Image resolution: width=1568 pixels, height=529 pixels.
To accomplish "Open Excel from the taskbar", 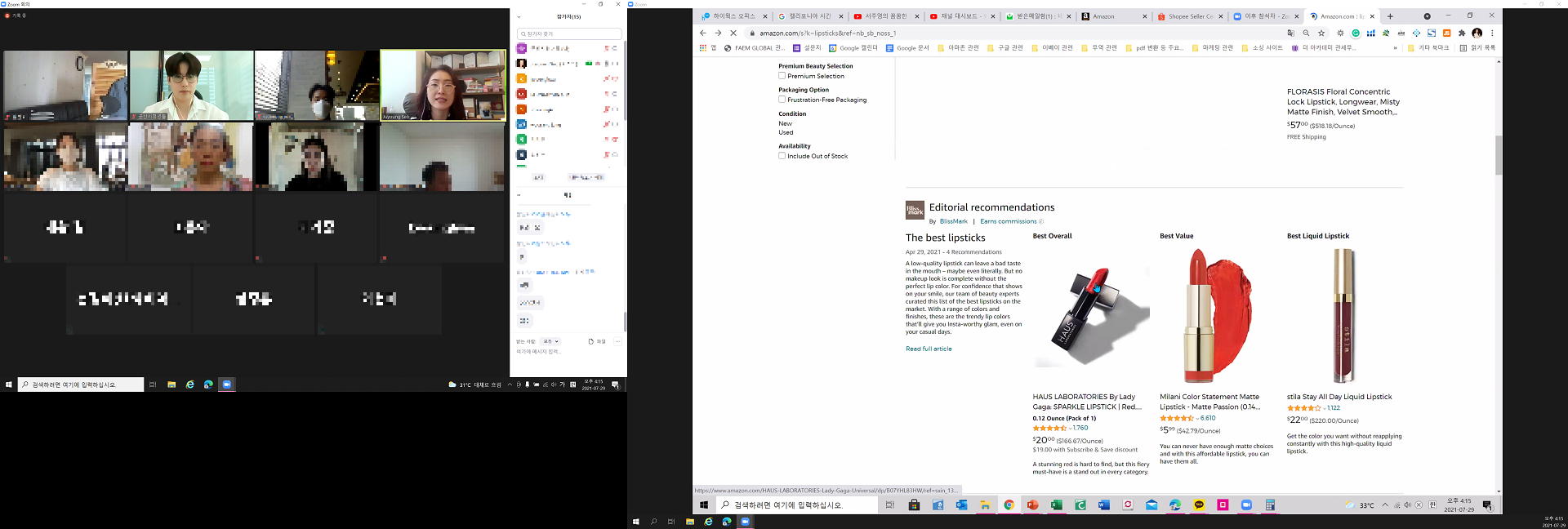I will pos(1056,505).
